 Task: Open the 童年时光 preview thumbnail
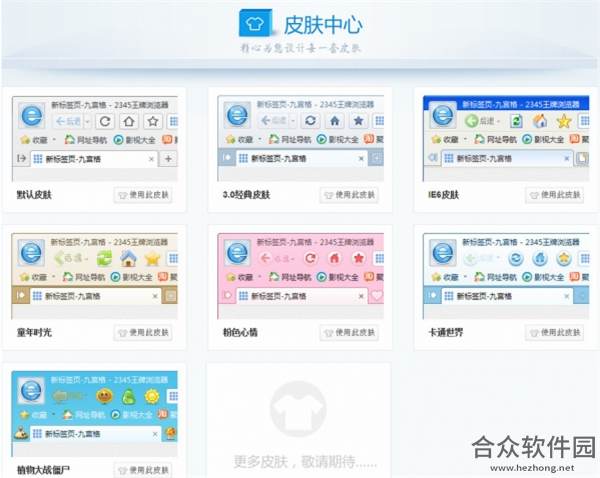coord(95,276)
